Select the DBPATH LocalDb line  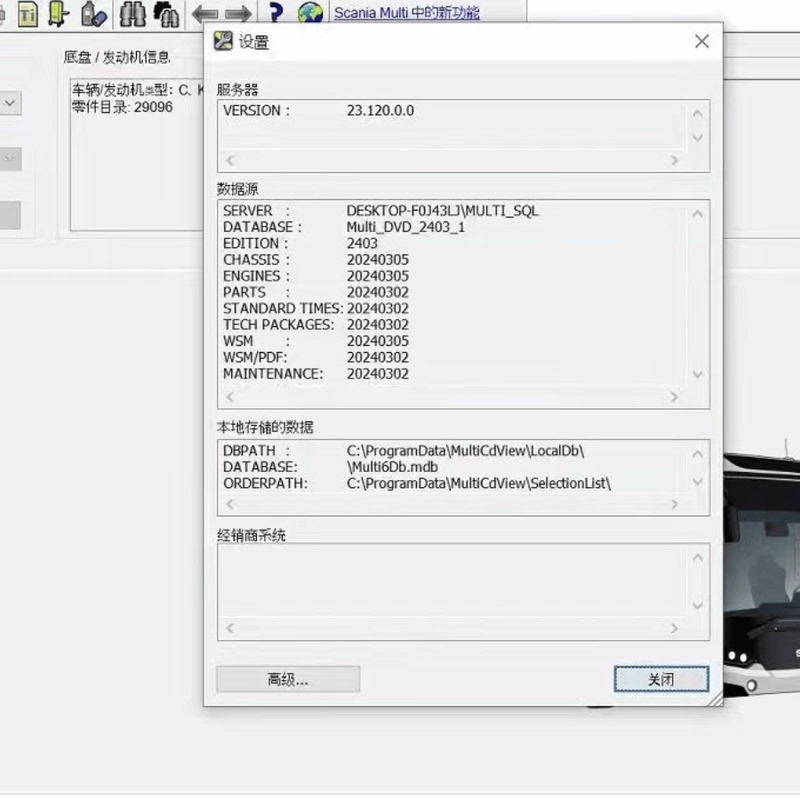(404, 451)
